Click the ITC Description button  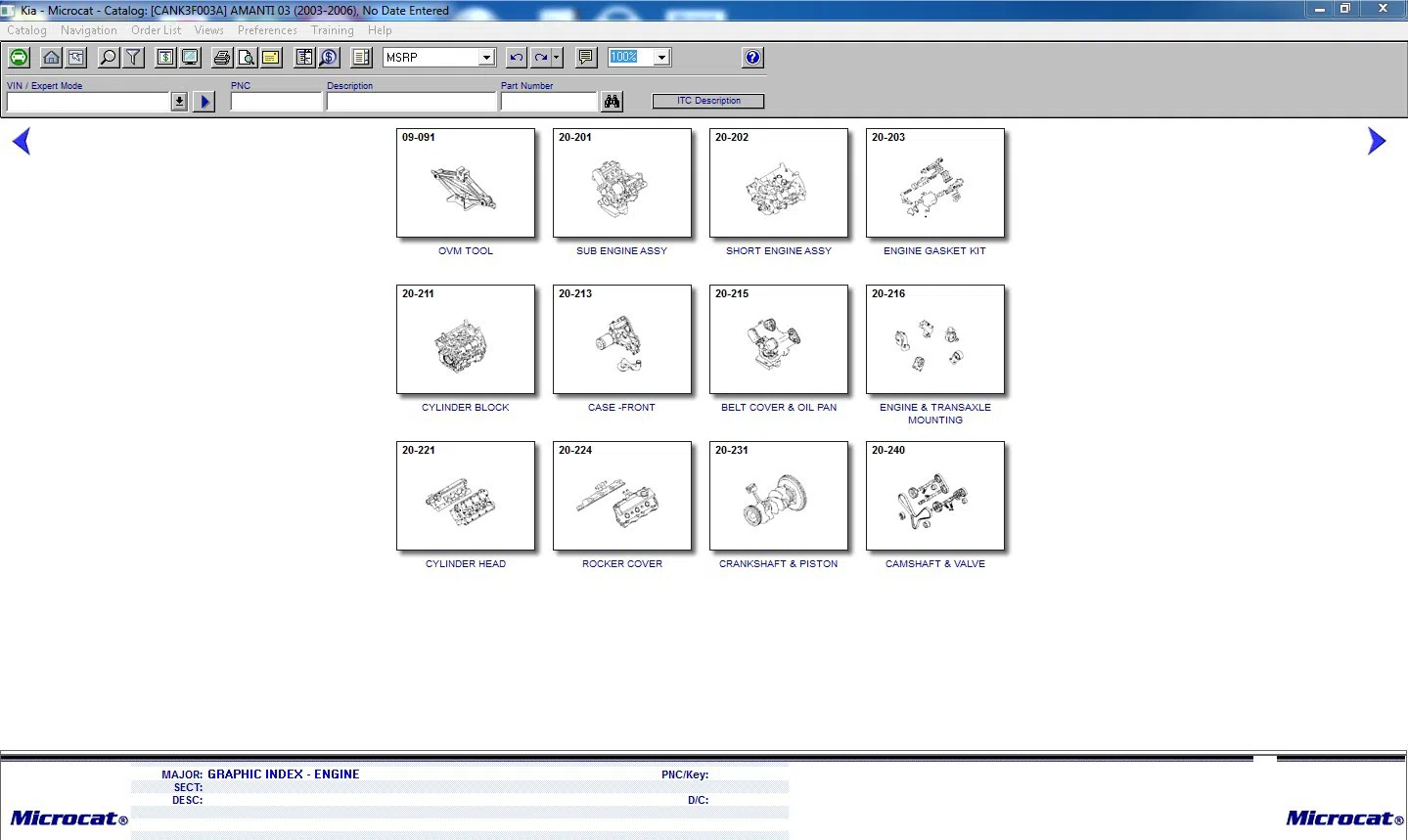tap(708, 101)
